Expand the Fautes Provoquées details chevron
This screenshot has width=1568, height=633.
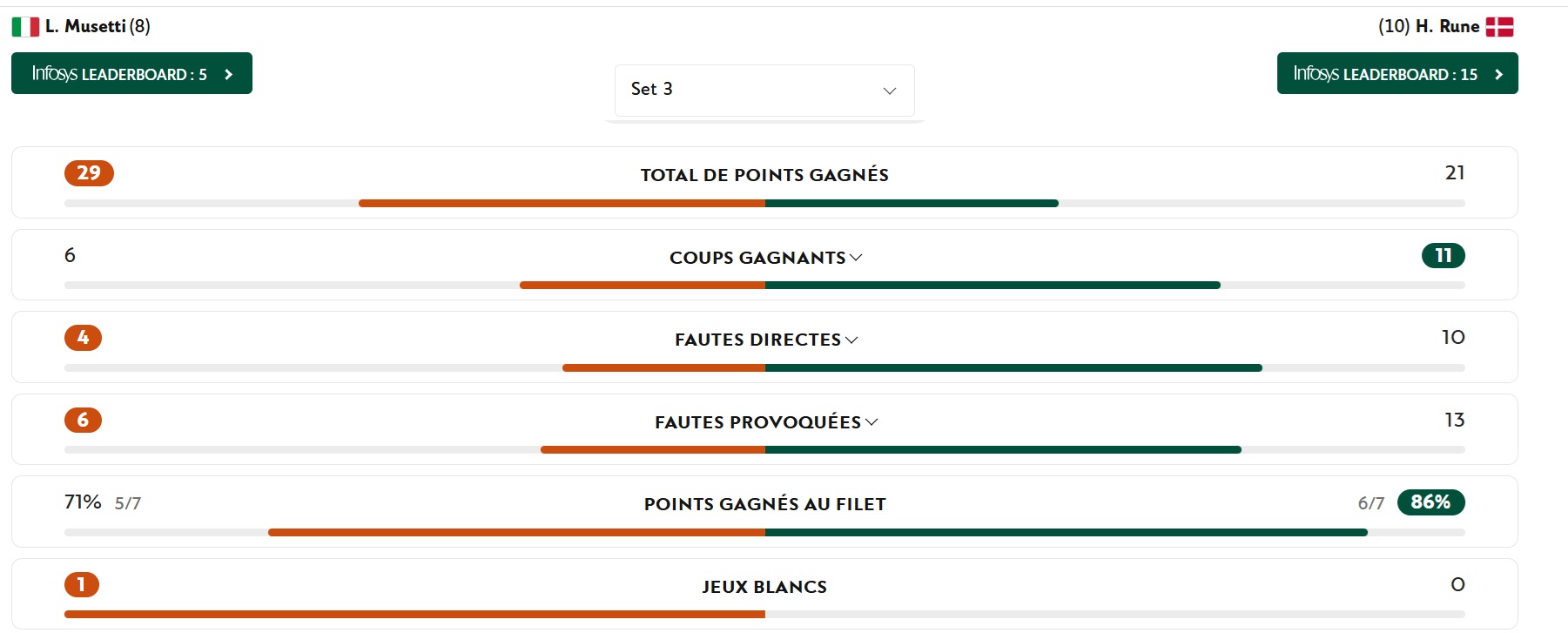pos(871,422)
